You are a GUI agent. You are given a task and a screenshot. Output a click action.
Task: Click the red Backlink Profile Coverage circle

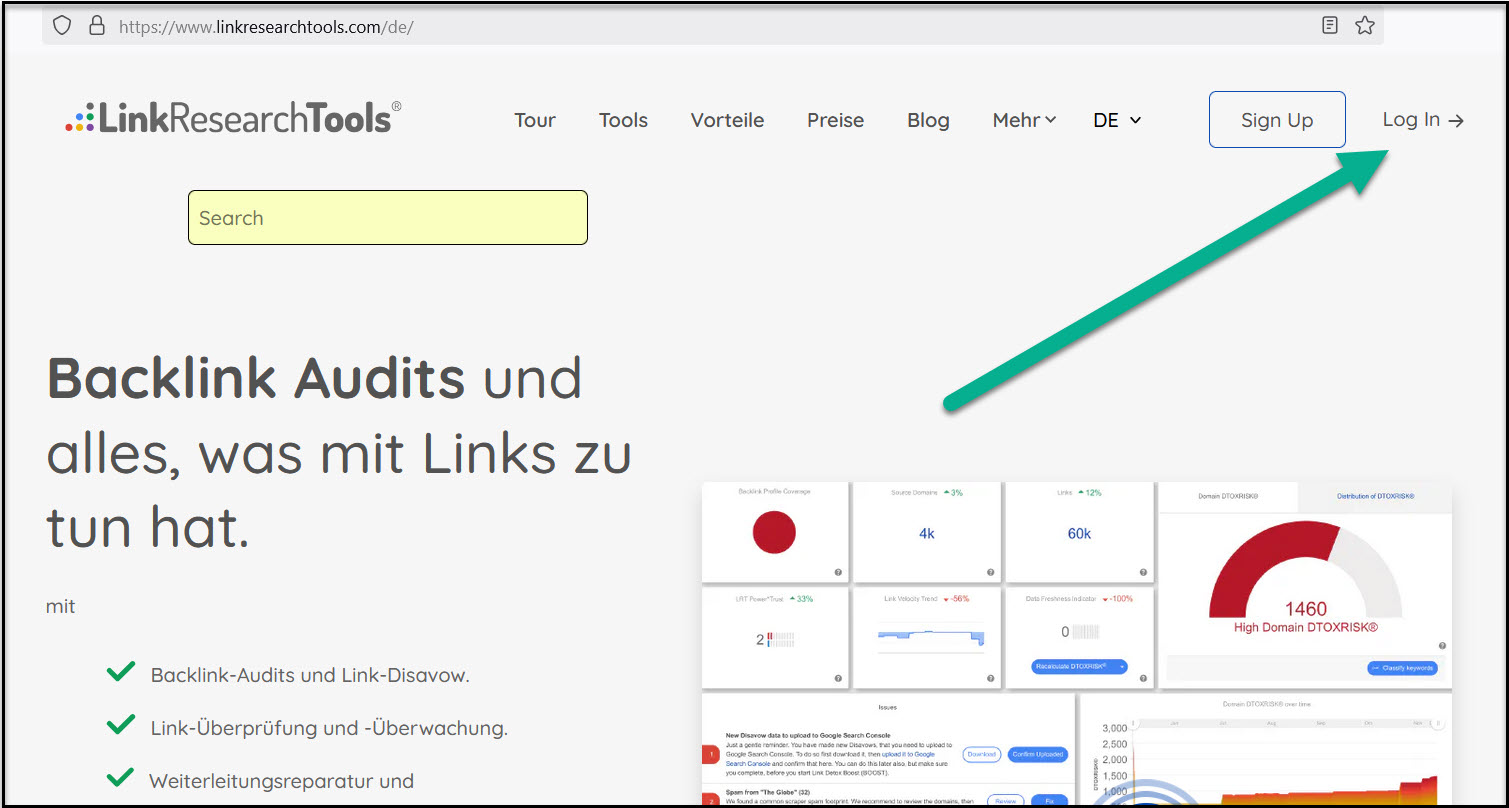pos(774,533)
